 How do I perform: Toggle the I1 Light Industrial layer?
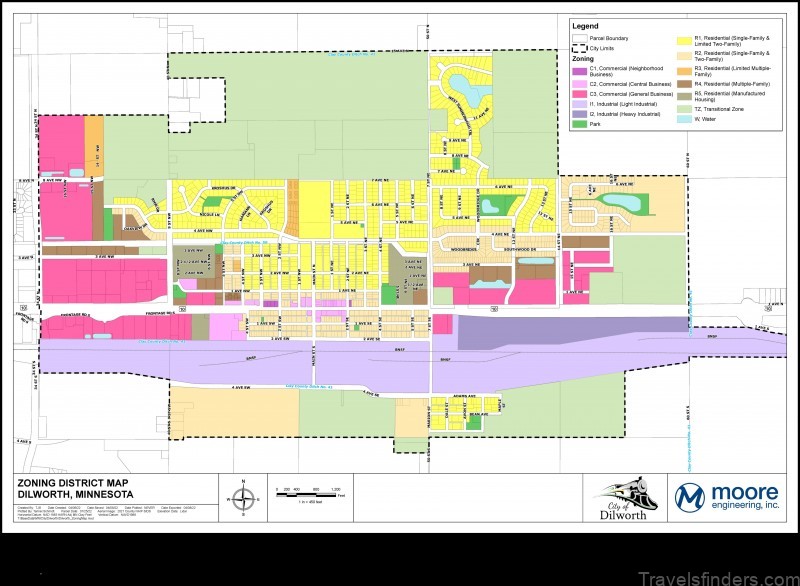click(580, 104)
